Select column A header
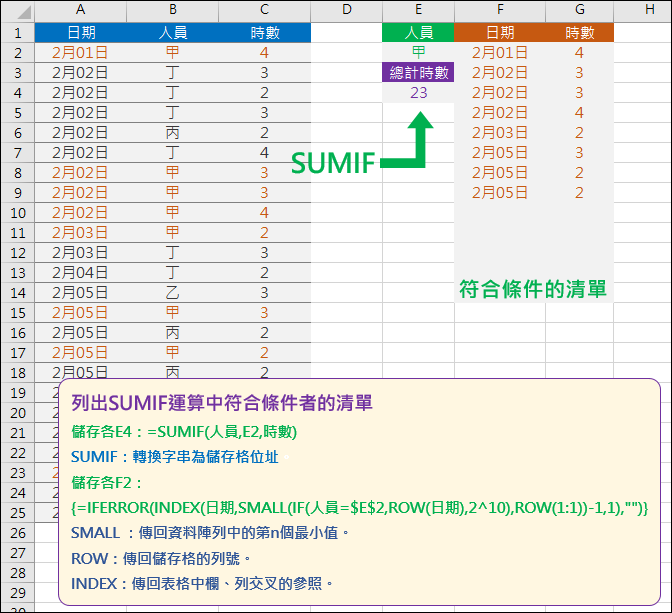 pos(81,11)
